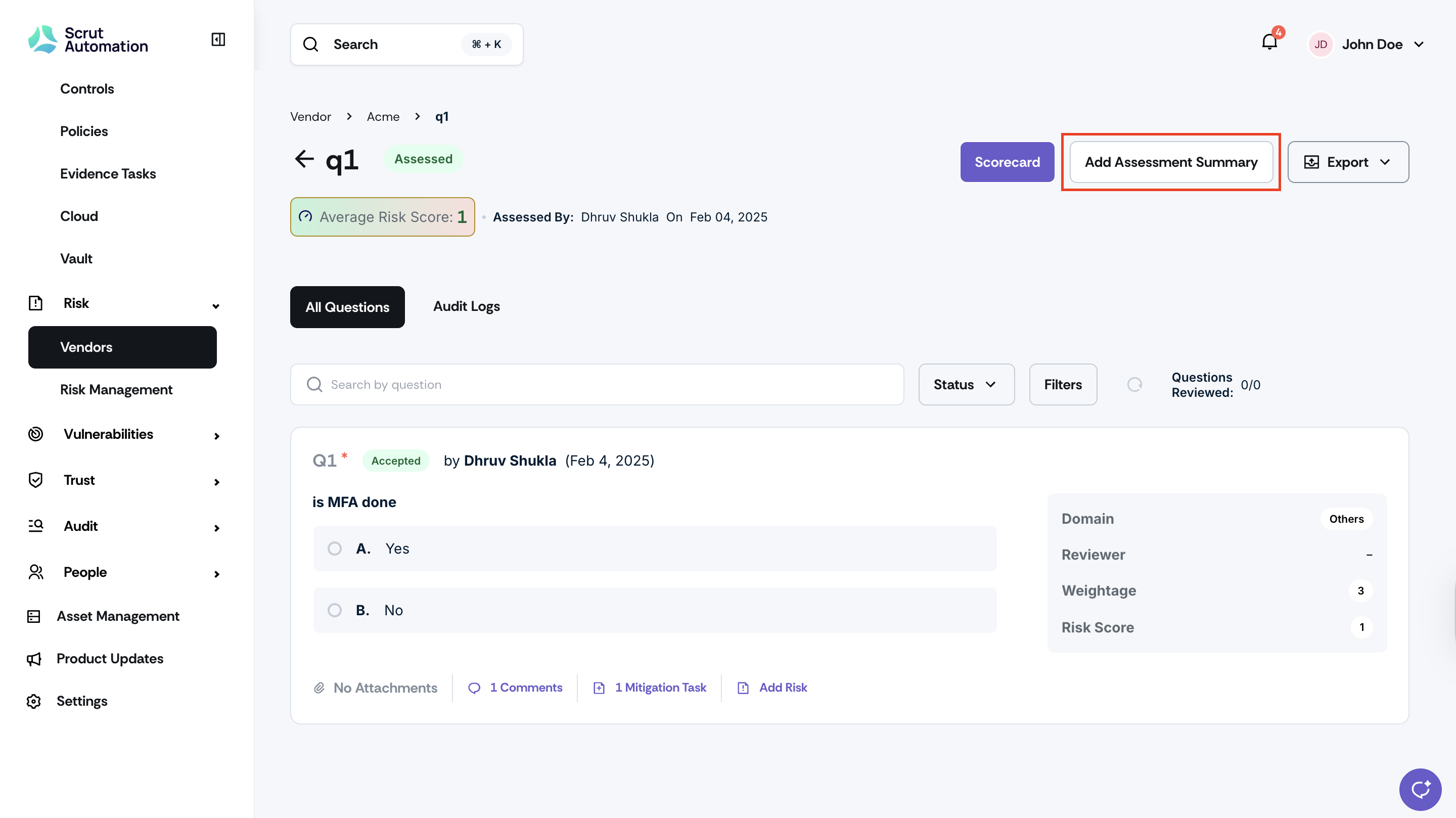Viewport: 1456px width, 818px height.
Task: Open the 1 Mitigation Task link
Action: click(x=660, y=688)
